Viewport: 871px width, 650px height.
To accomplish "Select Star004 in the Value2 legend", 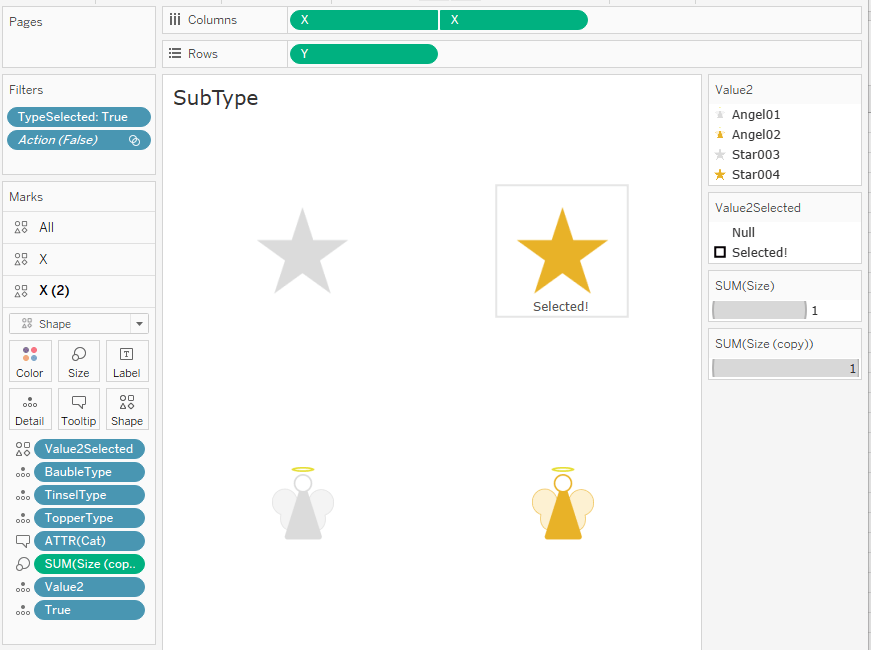I will click(755, 175).
